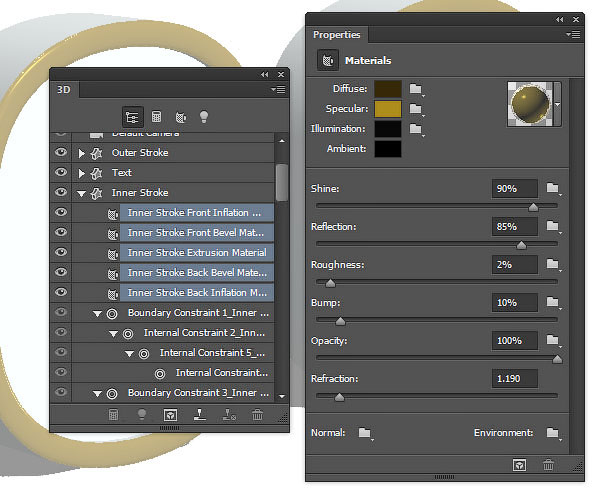Filter 3D panel by materials
The image size is (600, 500).
point(181,117)
